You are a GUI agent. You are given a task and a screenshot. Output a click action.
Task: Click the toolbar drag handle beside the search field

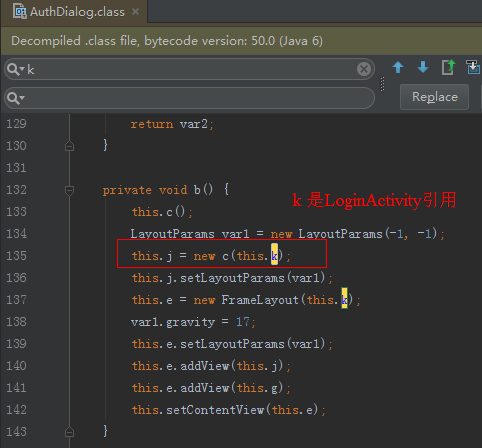(382, 84)
